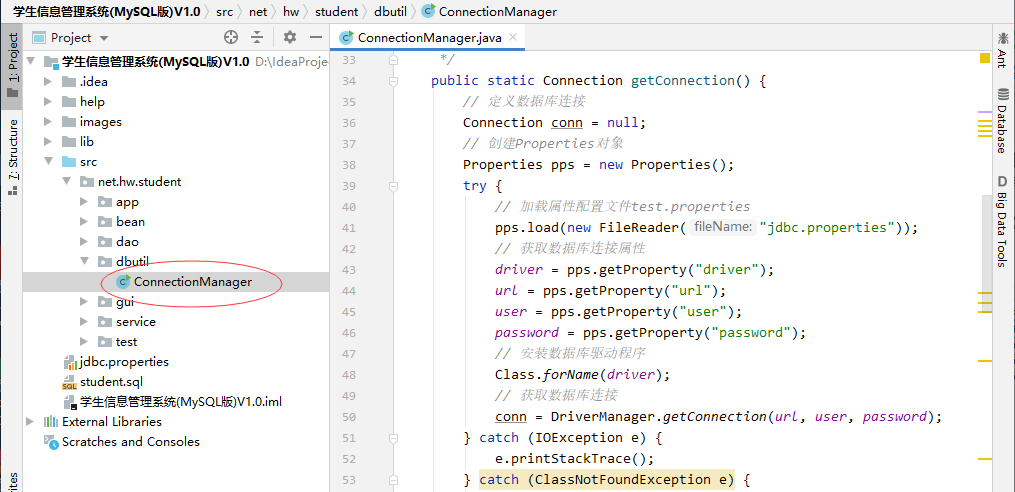Click the project name breadcrumb
Viewport: 1015px width, 492px height.
(x=106, y=12)
